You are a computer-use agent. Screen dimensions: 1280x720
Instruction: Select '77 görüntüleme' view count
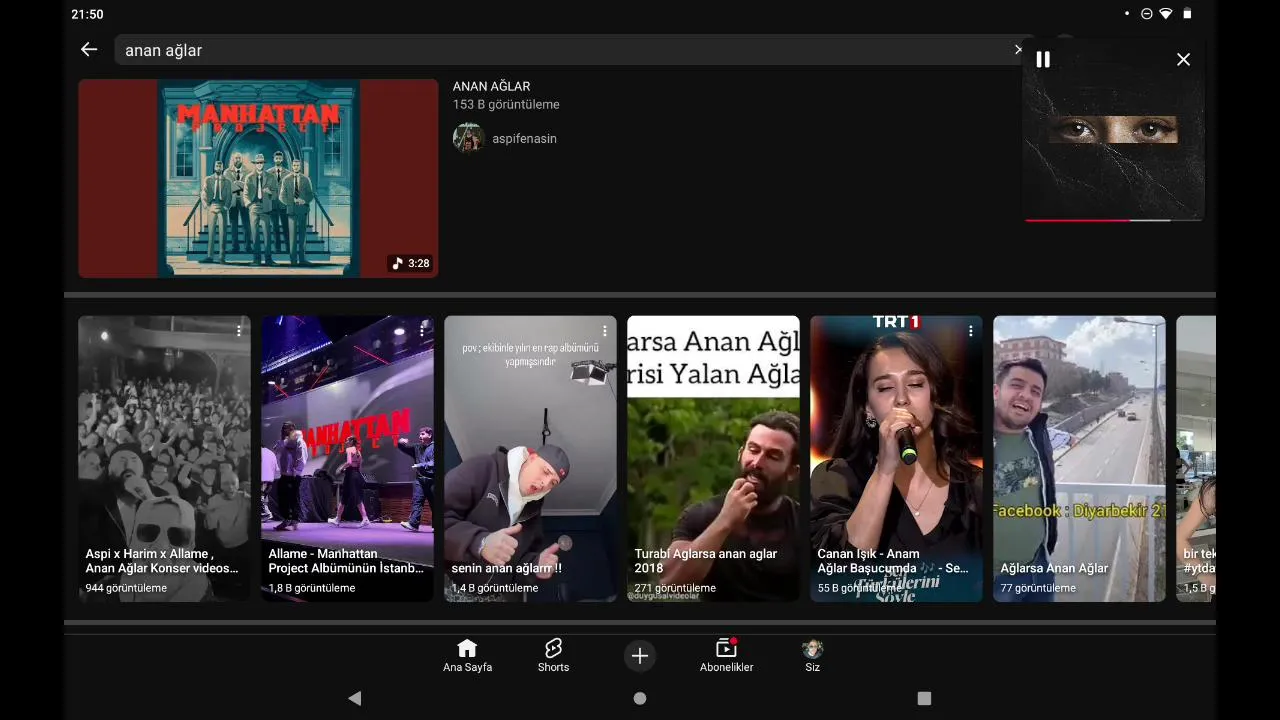1038,588
